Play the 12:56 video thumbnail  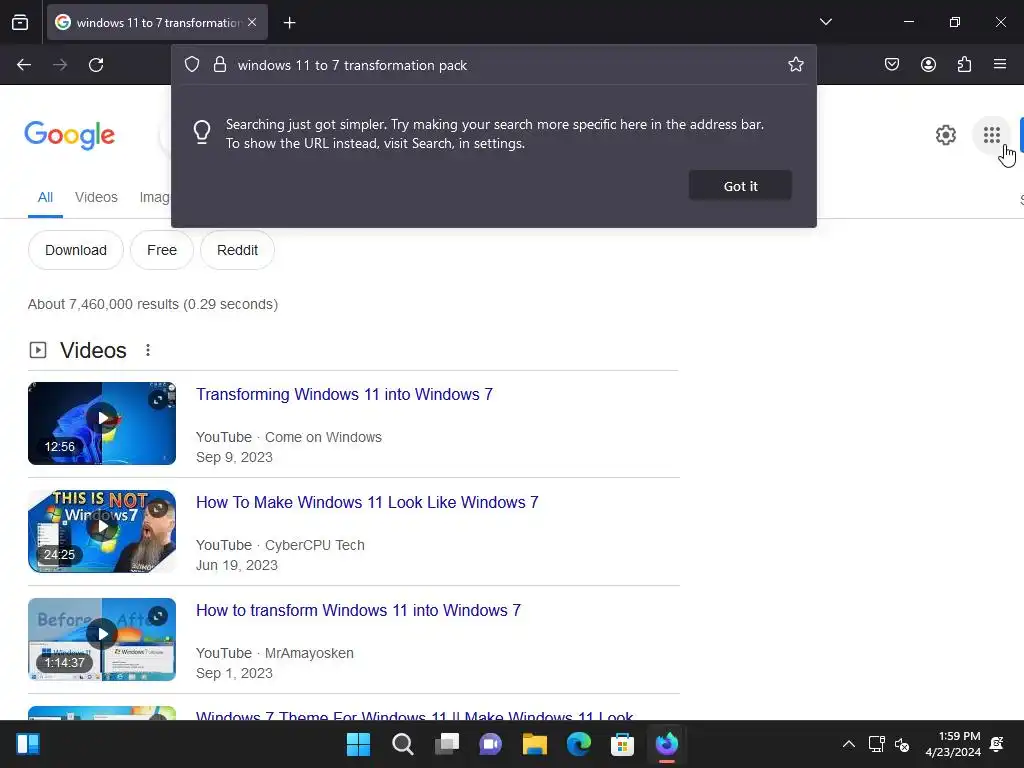(x=102, y=423)
